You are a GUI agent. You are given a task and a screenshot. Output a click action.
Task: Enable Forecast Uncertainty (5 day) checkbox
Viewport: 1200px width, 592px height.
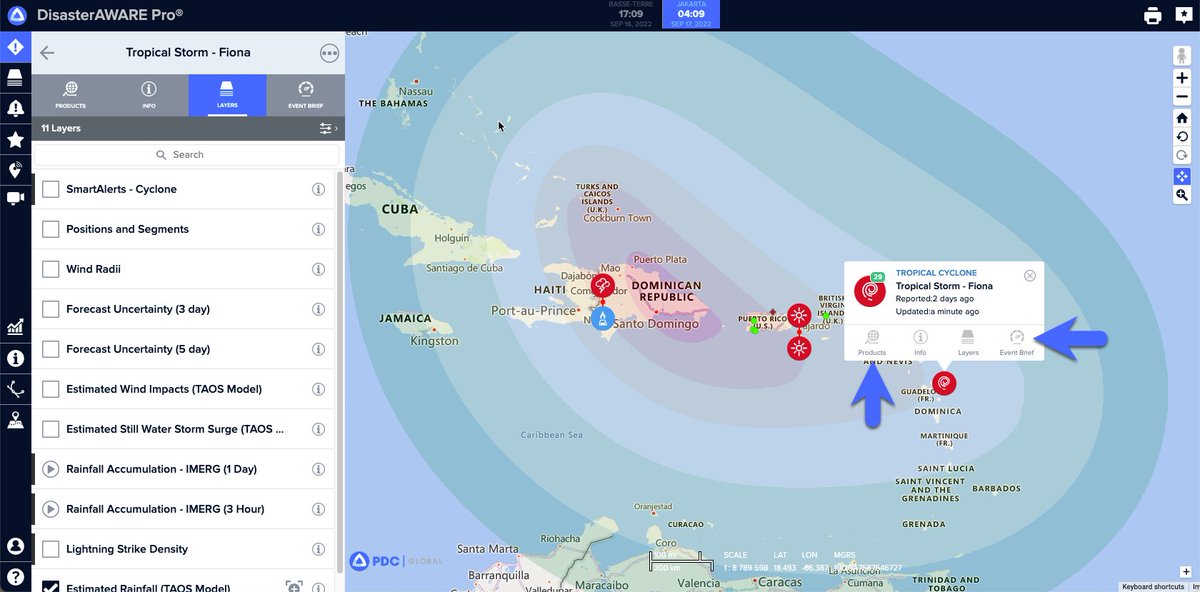pos(50,349)
